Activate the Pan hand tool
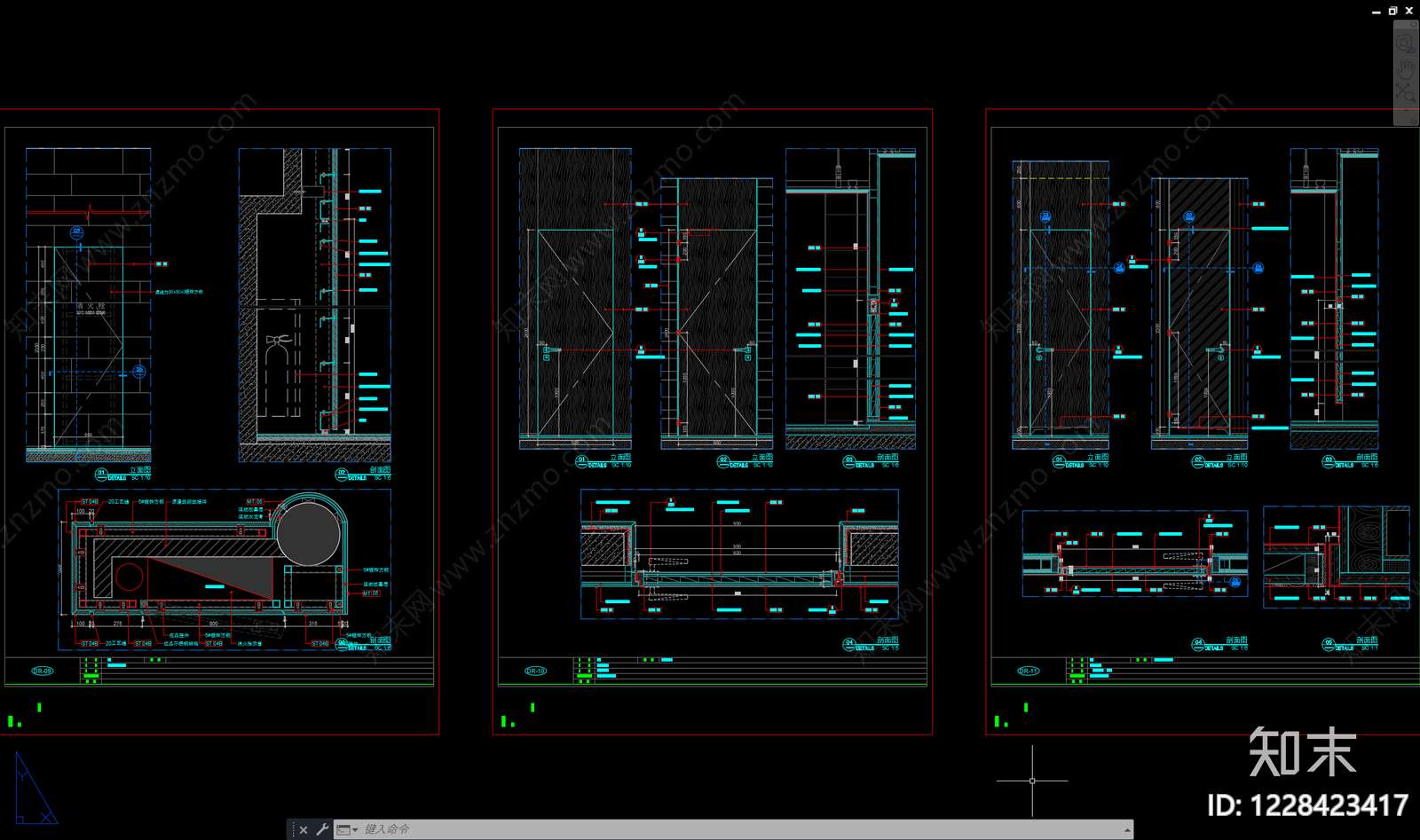 coord(1406,69)
